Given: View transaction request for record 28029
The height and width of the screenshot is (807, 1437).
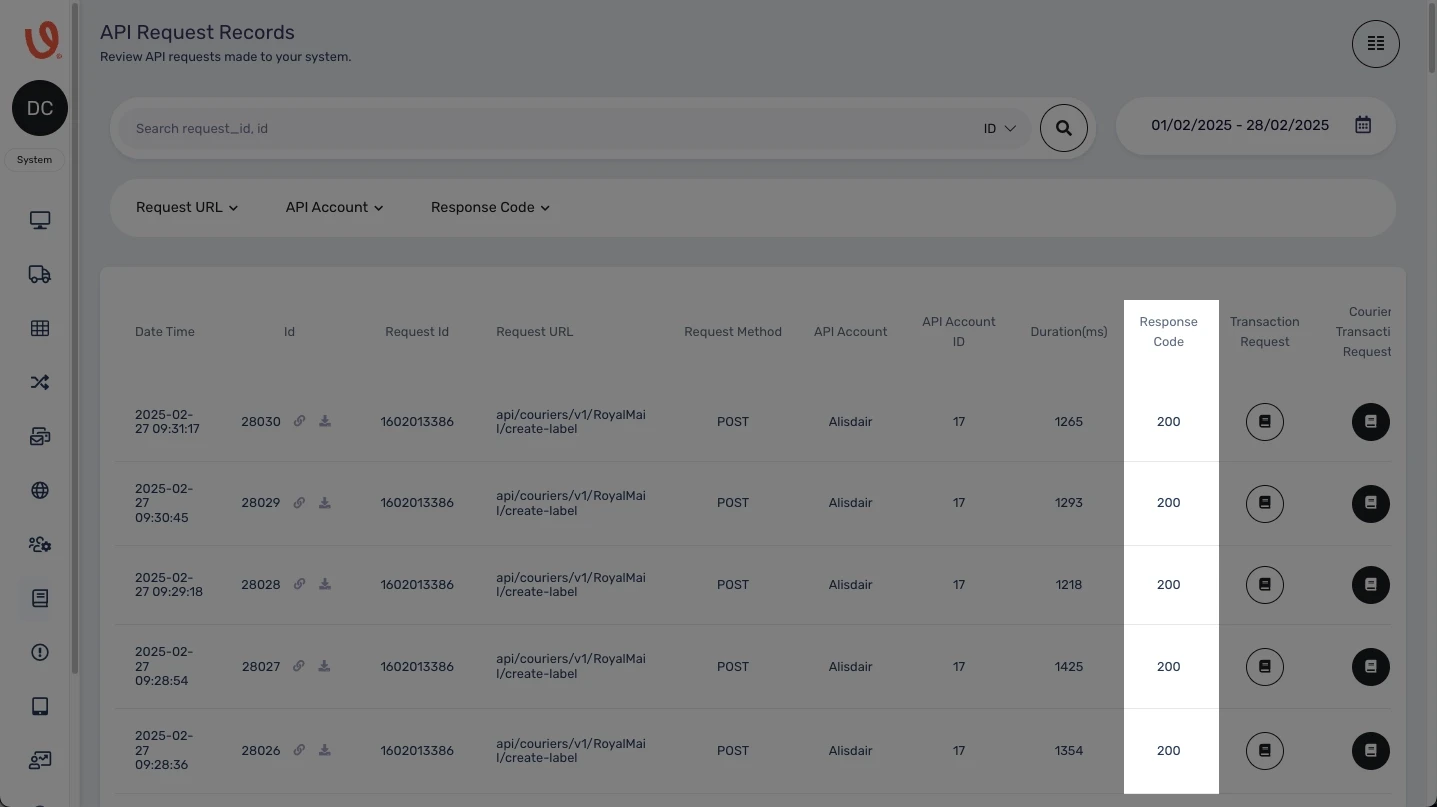Looking at the screenshot, I should click(x=1265, y=503).
